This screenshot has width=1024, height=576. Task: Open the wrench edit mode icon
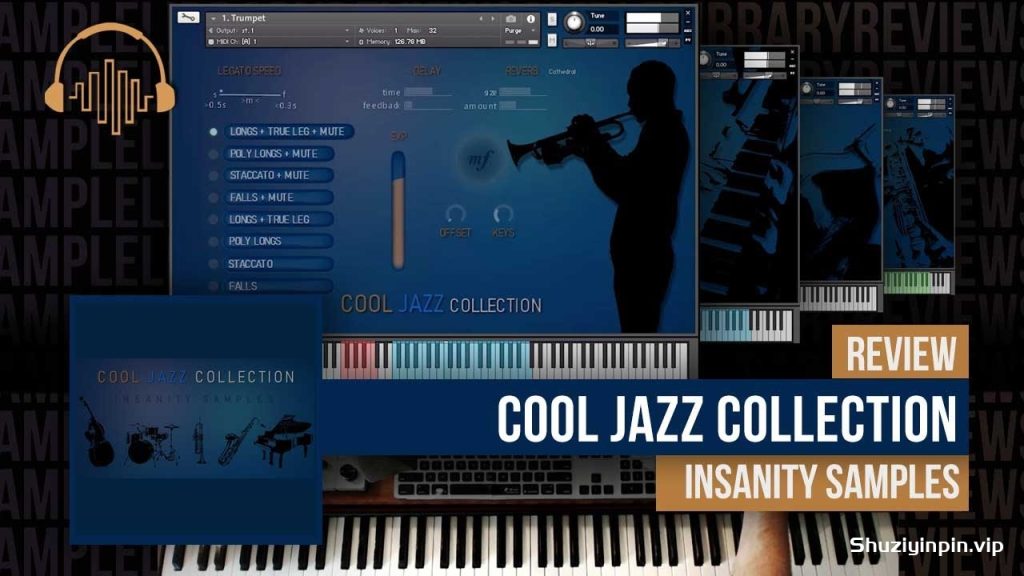click(188, 18)
